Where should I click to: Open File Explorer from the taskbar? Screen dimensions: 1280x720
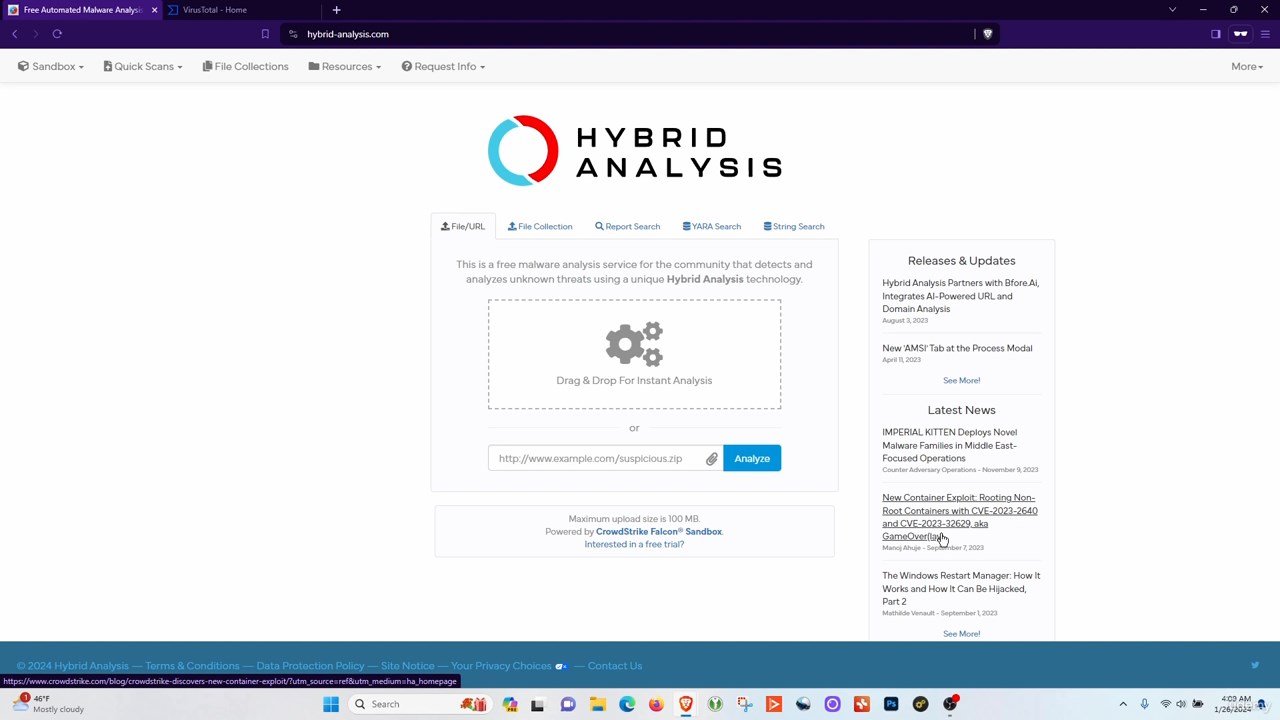pos(597,704)
